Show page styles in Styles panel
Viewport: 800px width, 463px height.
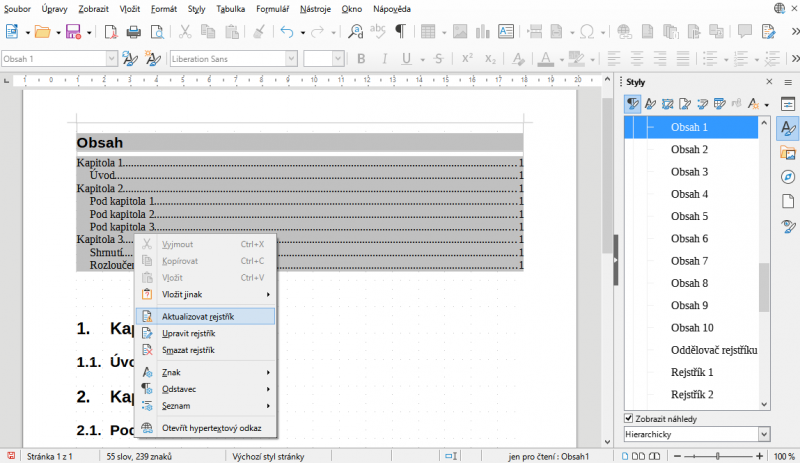(685, 104)
